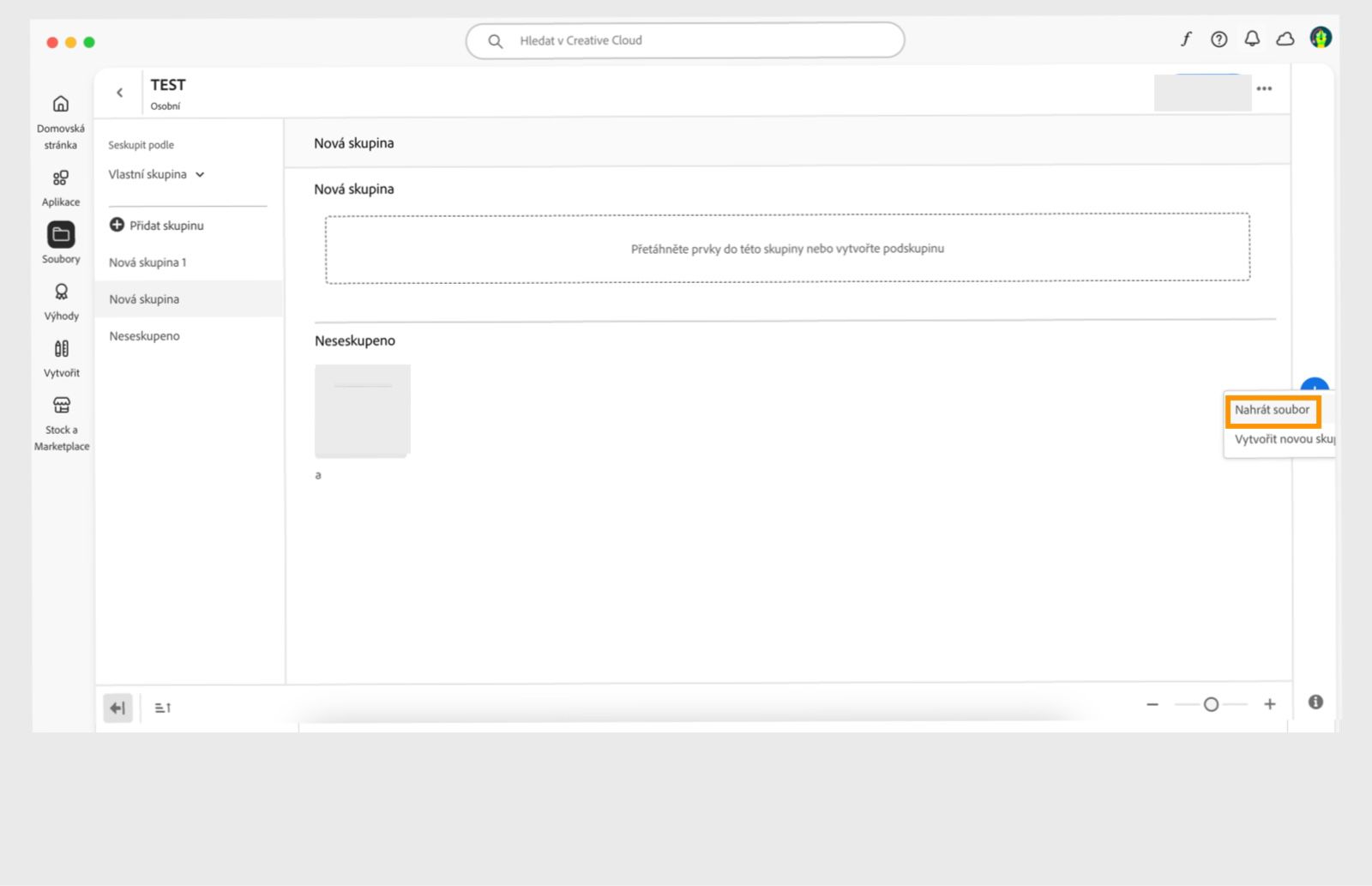Click the dashed drop zone for Nová skupina

(787, 248)
